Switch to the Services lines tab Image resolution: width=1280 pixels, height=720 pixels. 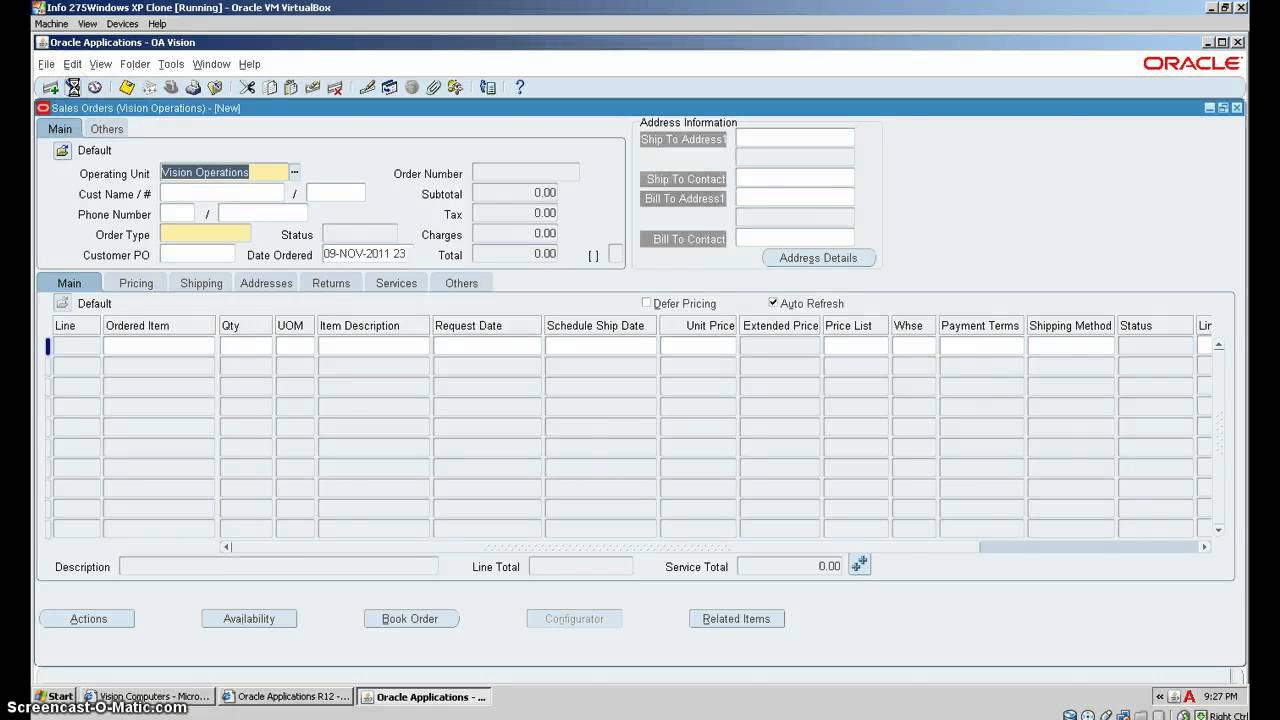tap(396, 283)
